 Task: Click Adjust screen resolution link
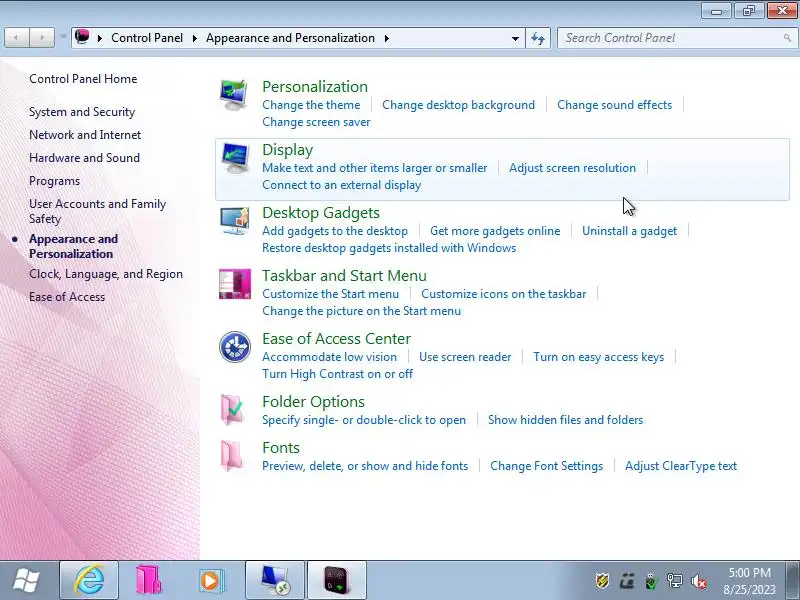(x=572, y=168)
